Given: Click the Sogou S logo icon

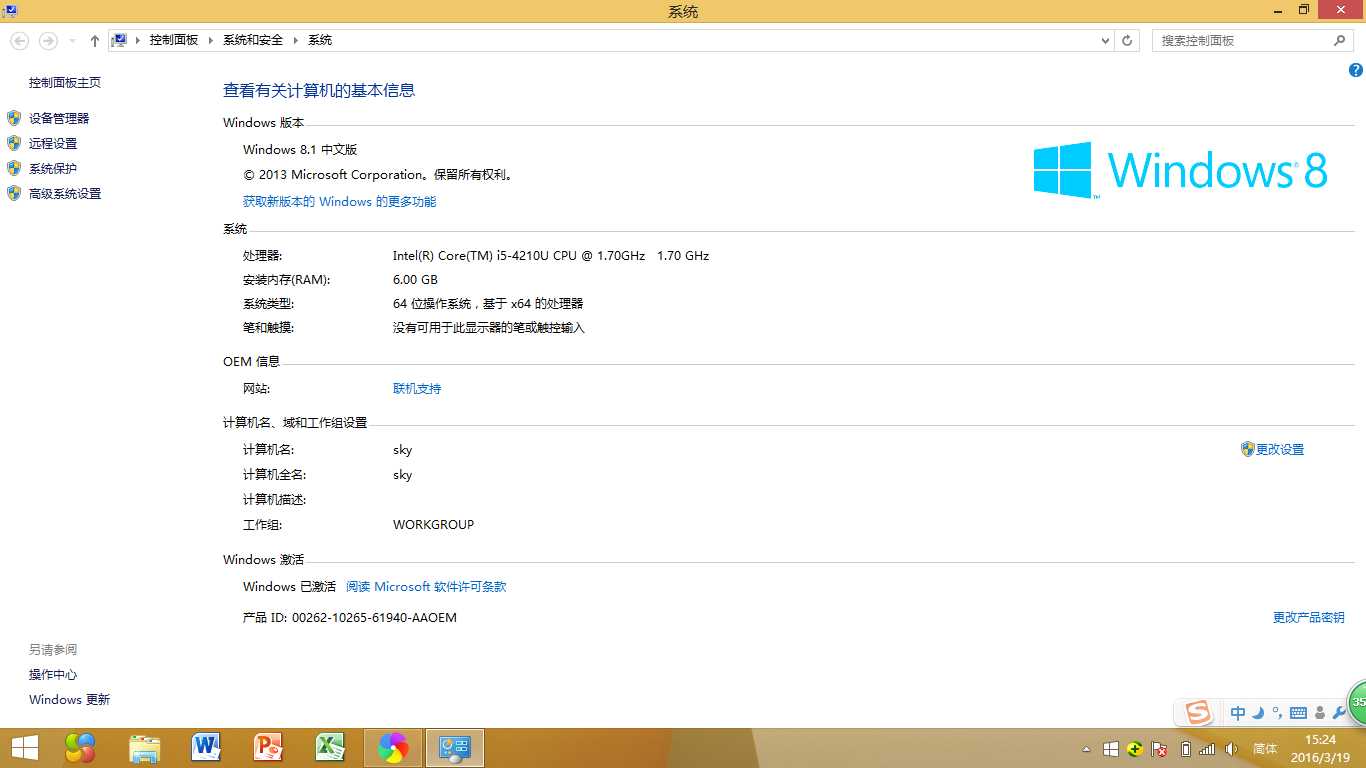Looking at the screenshot, I should pyautogui.click(x=1198, y=713).
